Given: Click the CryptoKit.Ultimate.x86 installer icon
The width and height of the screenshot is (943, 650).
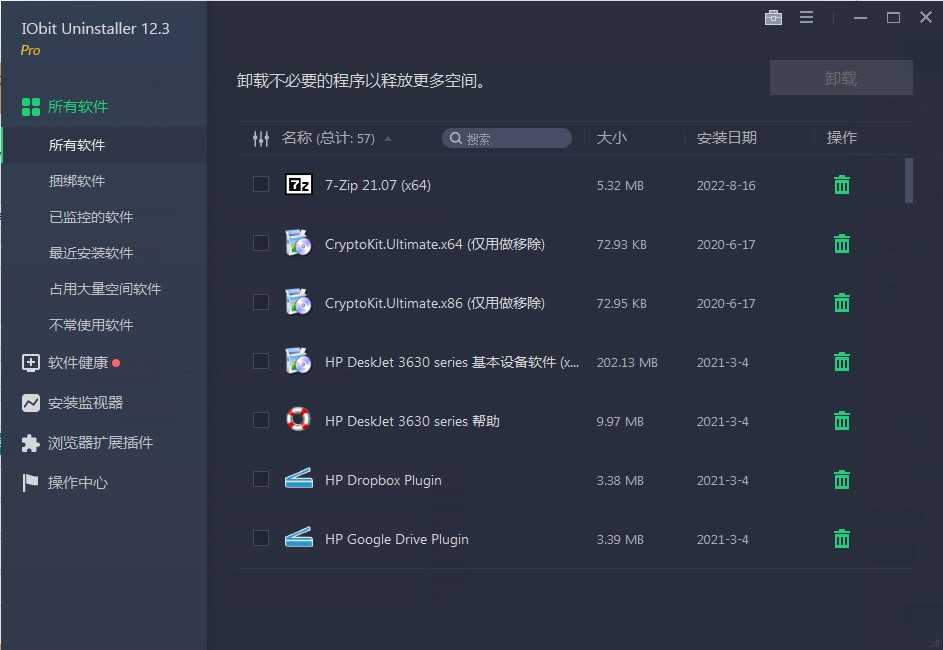Looking at the screenshot, I should point(298,302).
